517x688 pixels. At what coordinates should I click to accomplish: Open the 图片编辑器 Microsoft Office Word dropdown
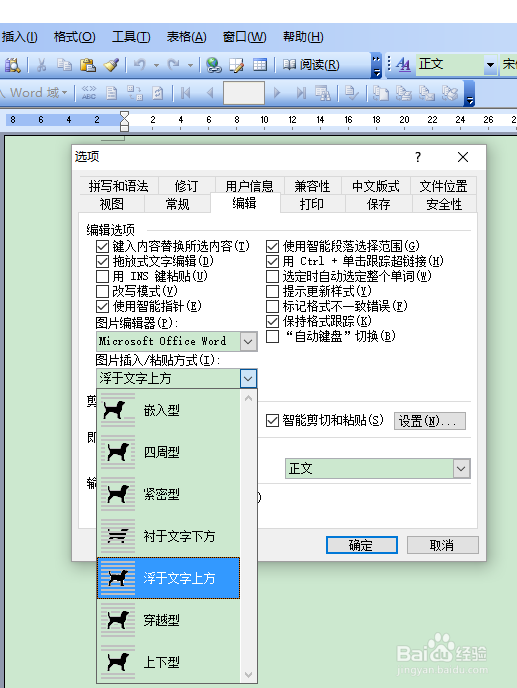248,341
